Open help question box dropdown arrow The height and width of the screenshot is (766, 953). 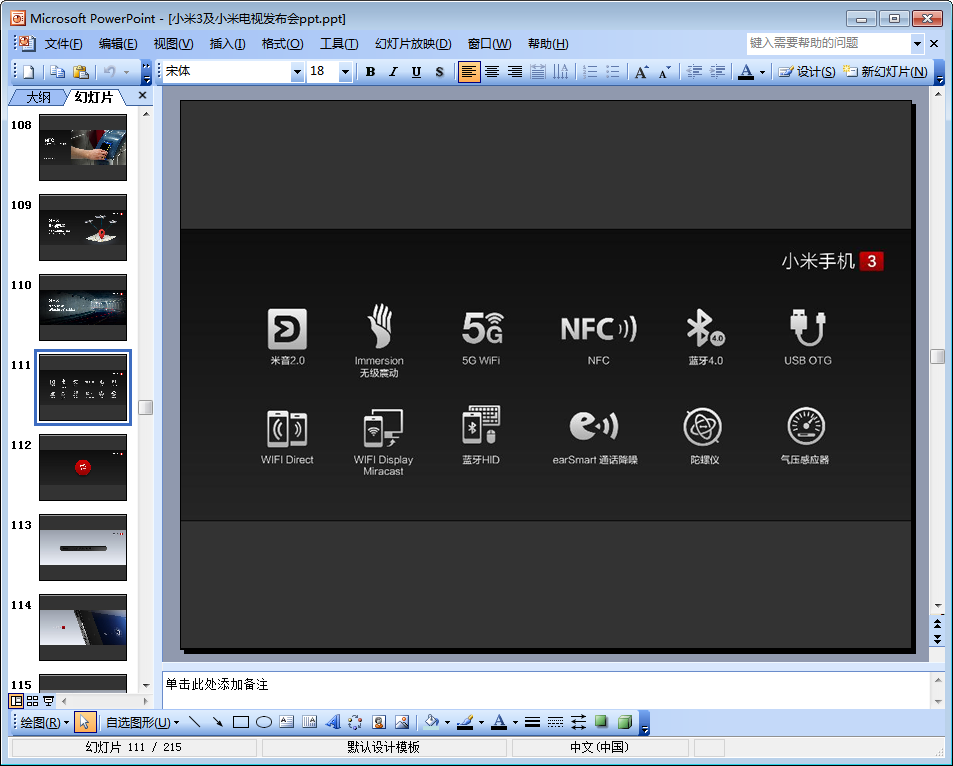[917, 43]
